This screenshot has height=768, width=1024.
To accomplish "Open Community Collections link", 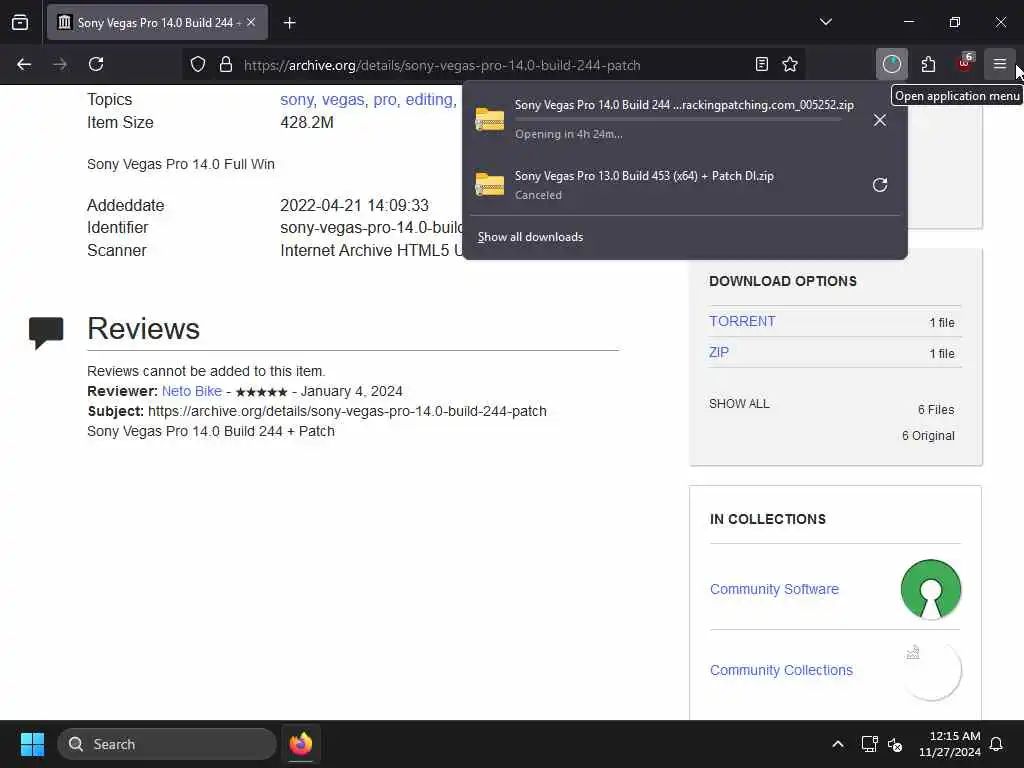I will coord(781,670).
